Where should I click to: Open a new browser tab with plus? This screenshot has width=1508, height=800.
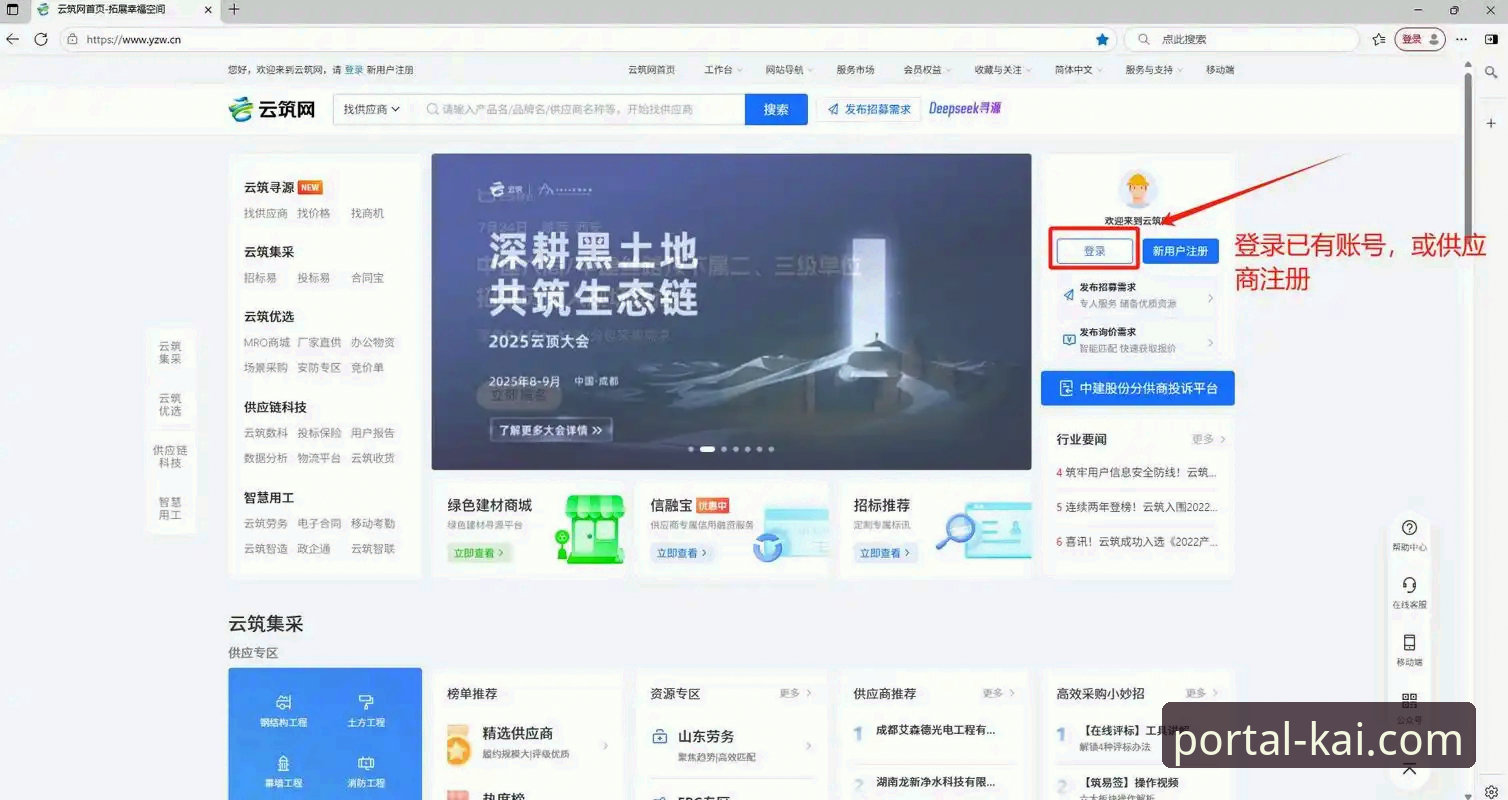pos(234,9)
